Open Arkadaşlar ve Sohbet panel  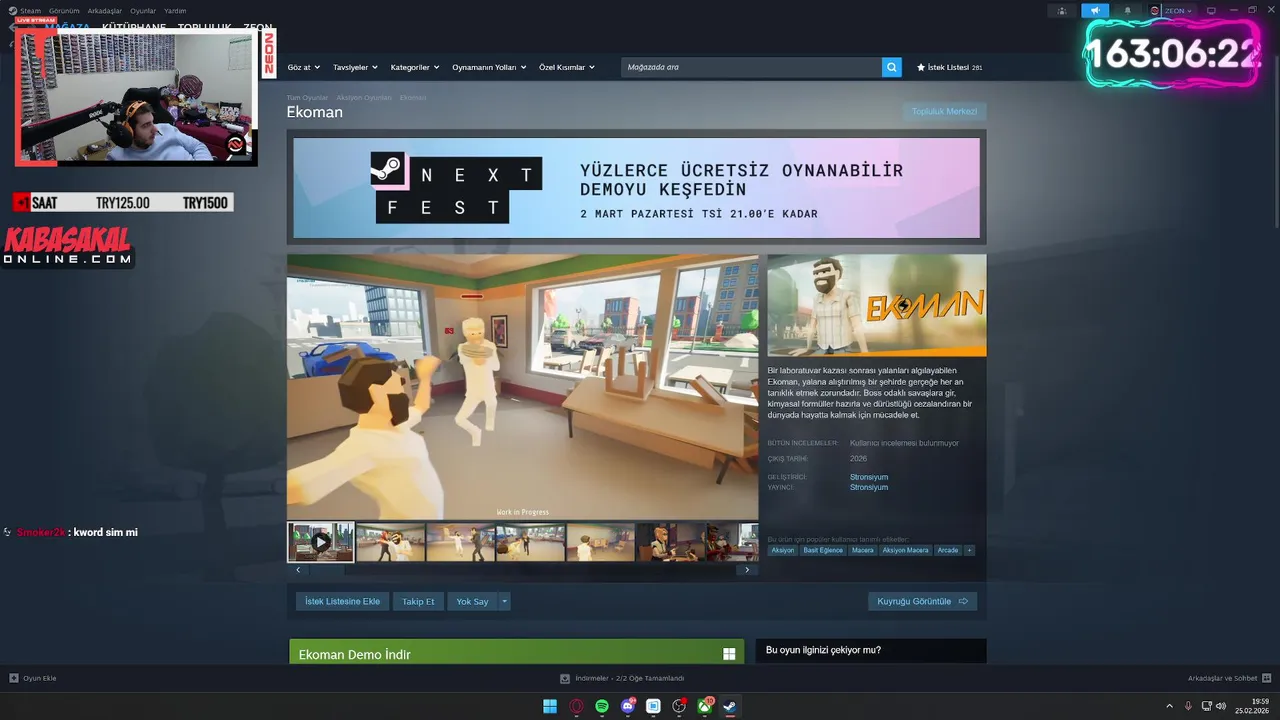tap(1229, 678)
